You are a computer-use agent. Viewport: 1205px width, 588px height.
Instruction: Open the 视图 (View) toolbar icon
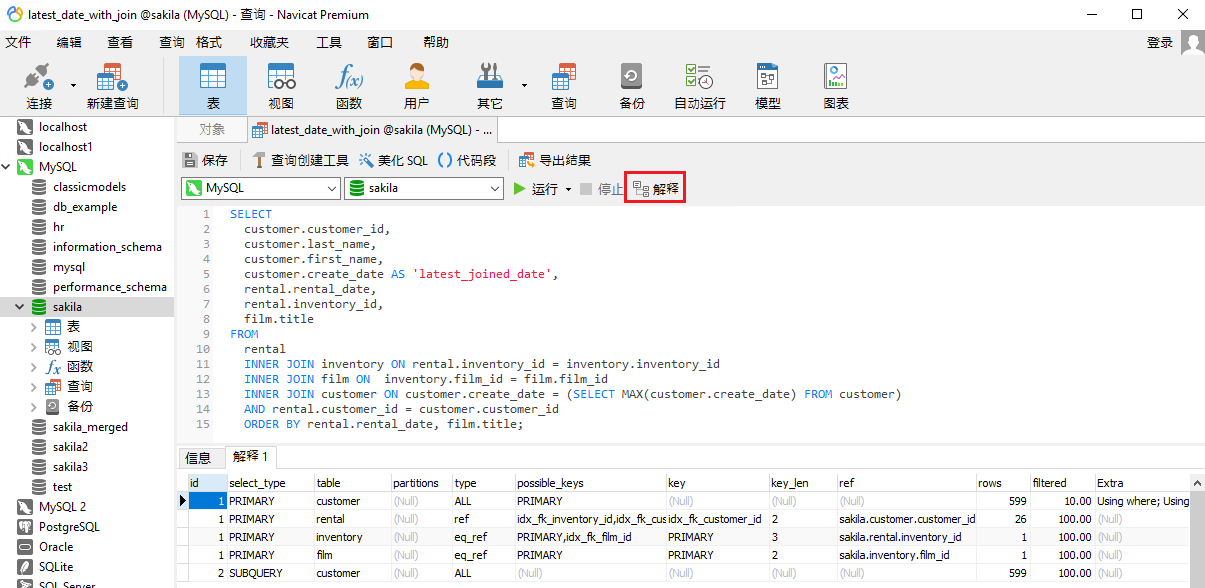(281, 85)
